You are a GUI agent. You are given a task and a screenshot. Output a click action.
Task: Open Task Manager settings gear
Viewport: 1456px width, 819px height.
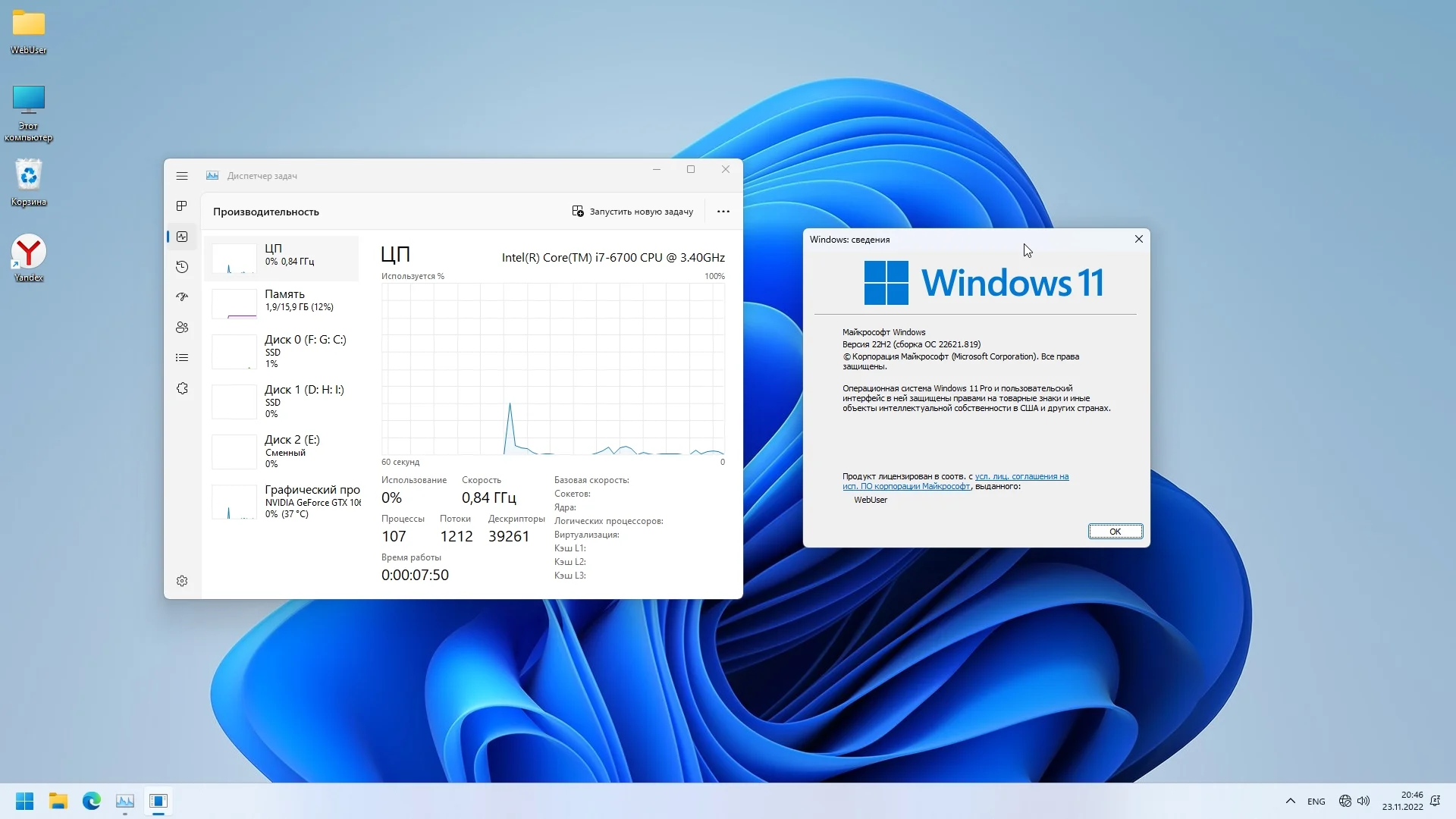pyautogui.click(x=182, y=581)
